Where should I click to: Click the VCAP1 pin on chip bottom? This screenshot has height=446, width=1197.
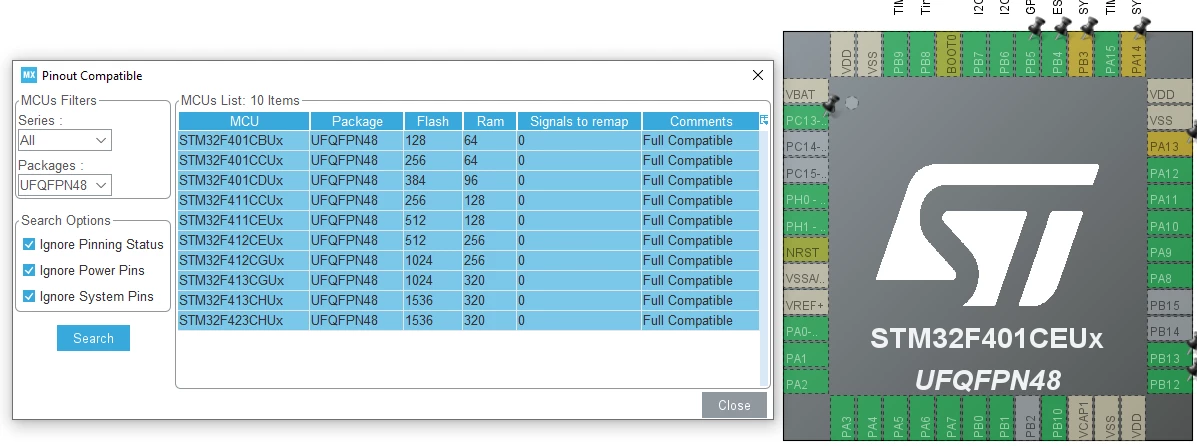(x=1082, y=418)
